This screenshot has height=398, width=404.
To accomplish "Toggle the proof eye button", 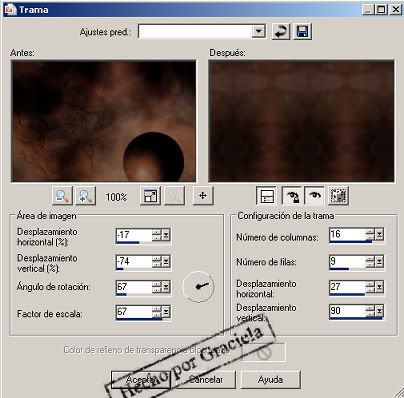I will pos(314,196).
